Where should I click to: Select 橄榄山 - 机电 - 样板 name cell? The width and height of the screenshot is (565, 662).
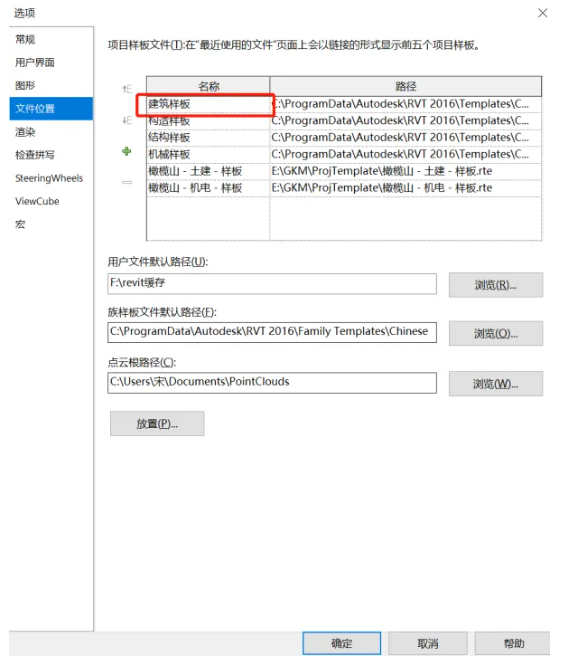tap(208, 188)
